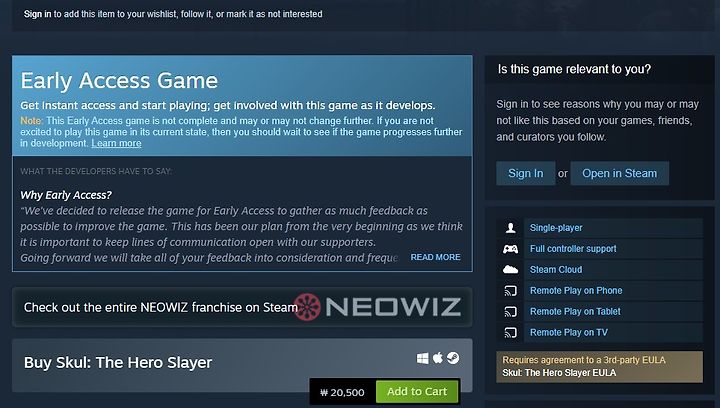
Task: Click the Sign In button
Action: coord(526,173)
